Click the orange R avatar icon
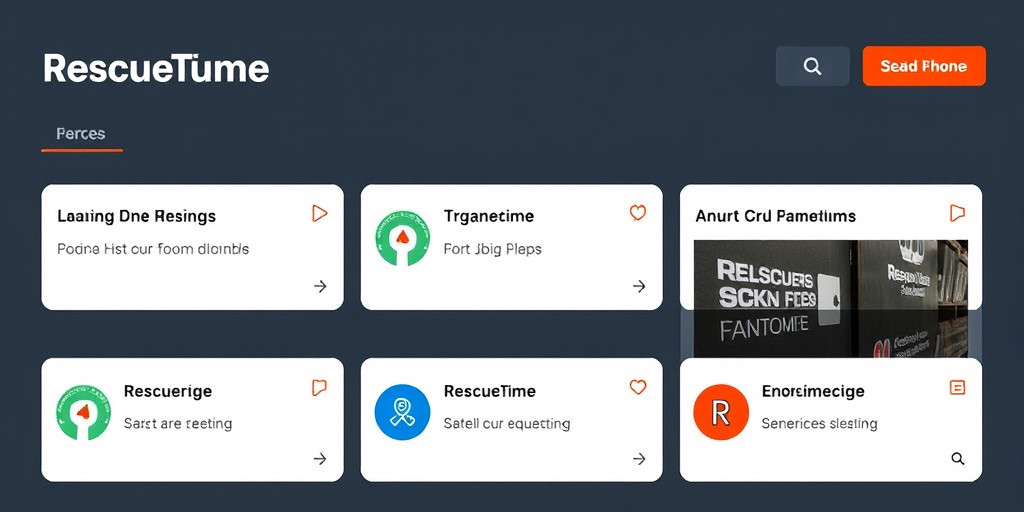This screenshot has width=1024, height=512. click(x=721, y=412)
